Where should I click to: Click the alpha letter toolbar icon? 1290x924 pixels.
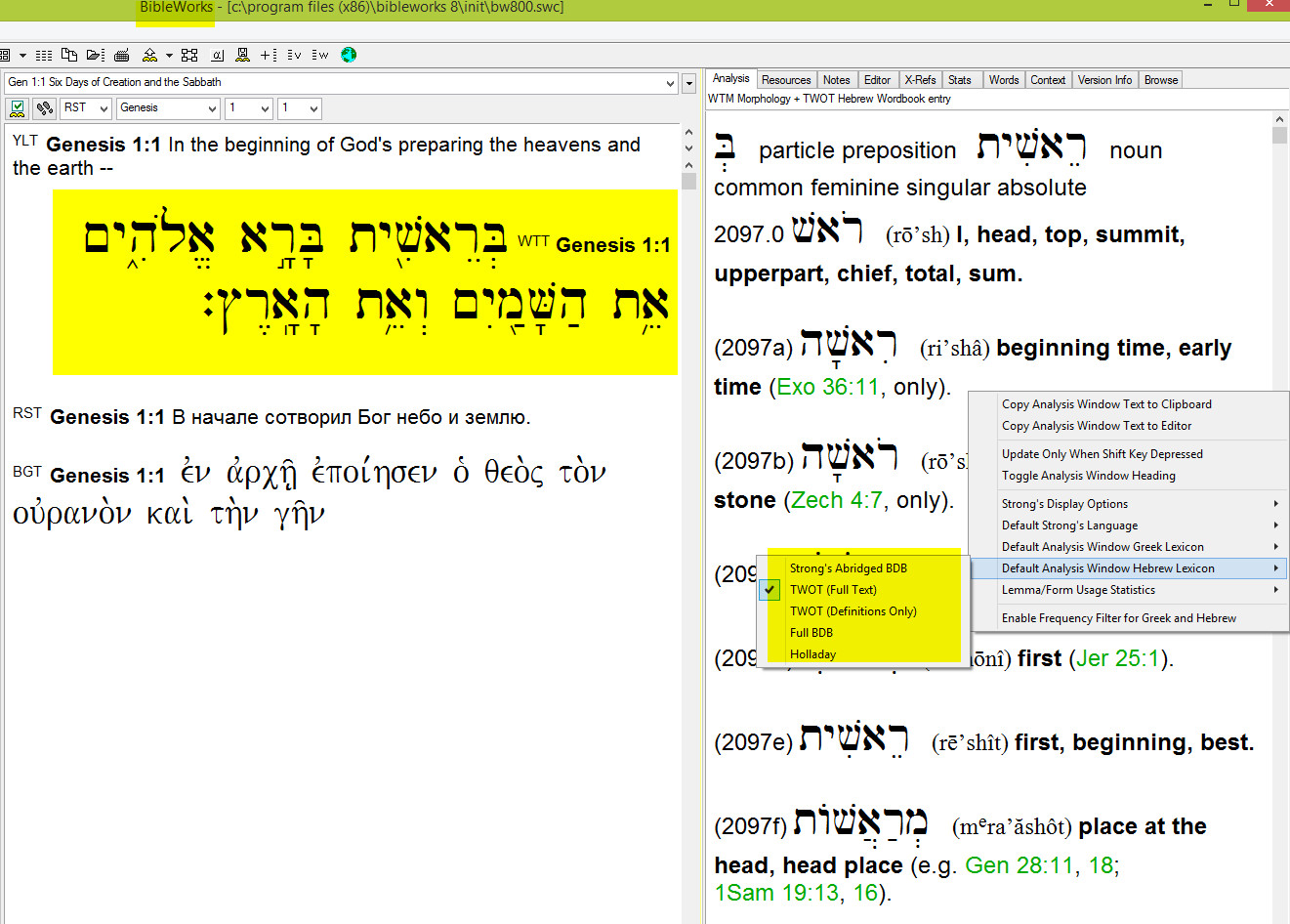(218, 55)
